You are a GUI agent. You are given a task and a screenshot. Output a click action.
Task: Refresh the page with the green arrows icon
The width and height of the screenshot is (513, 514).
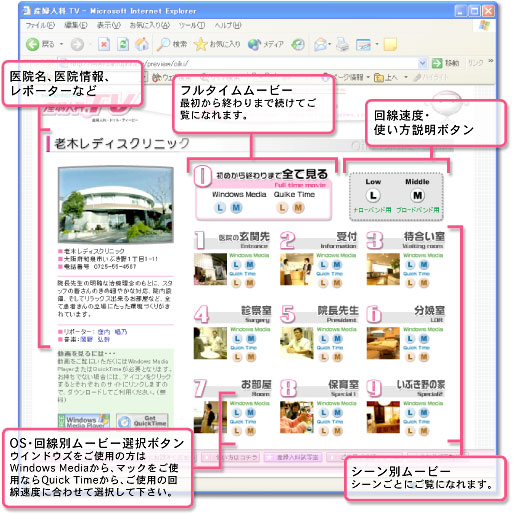click(123, 44)
